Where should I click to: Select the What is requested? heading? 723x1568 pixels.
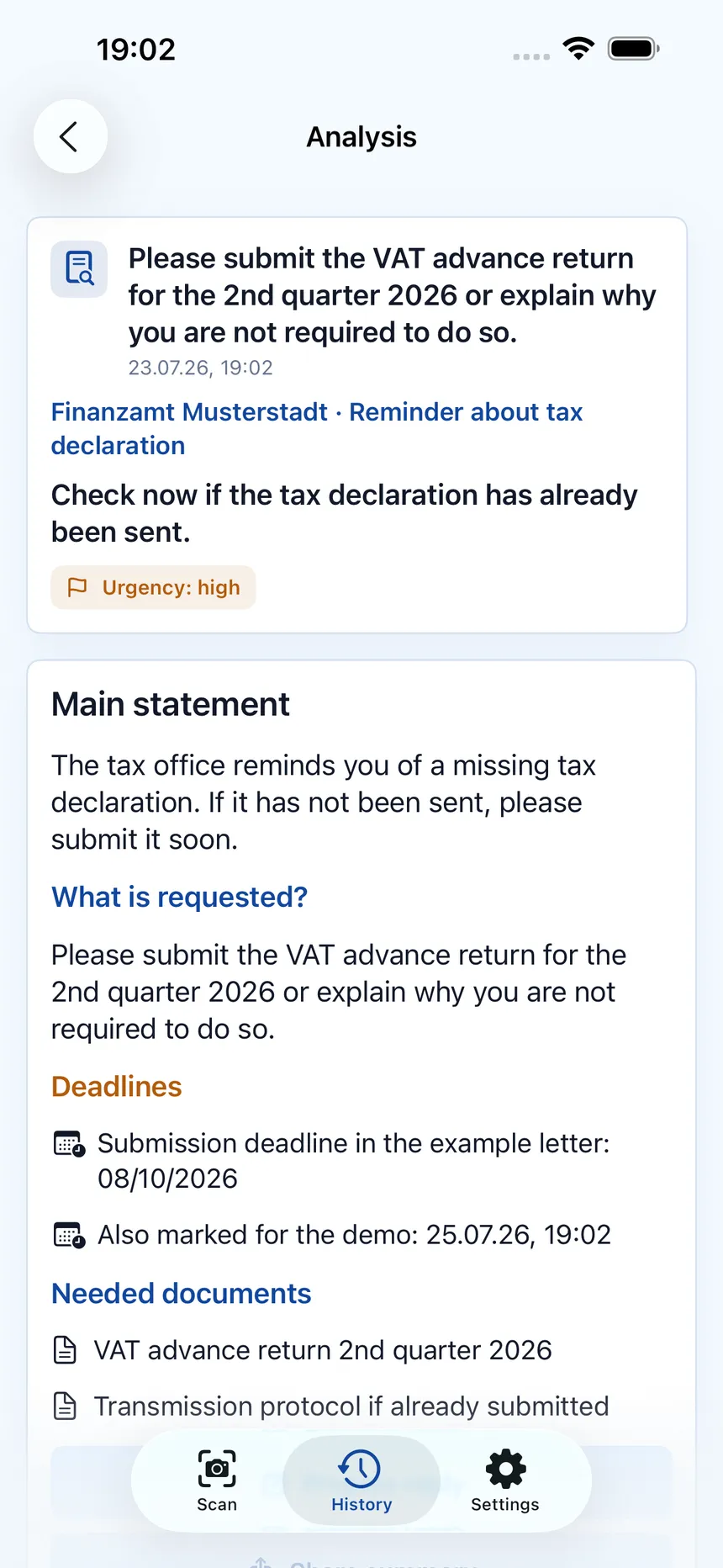[x=179, y=898]
